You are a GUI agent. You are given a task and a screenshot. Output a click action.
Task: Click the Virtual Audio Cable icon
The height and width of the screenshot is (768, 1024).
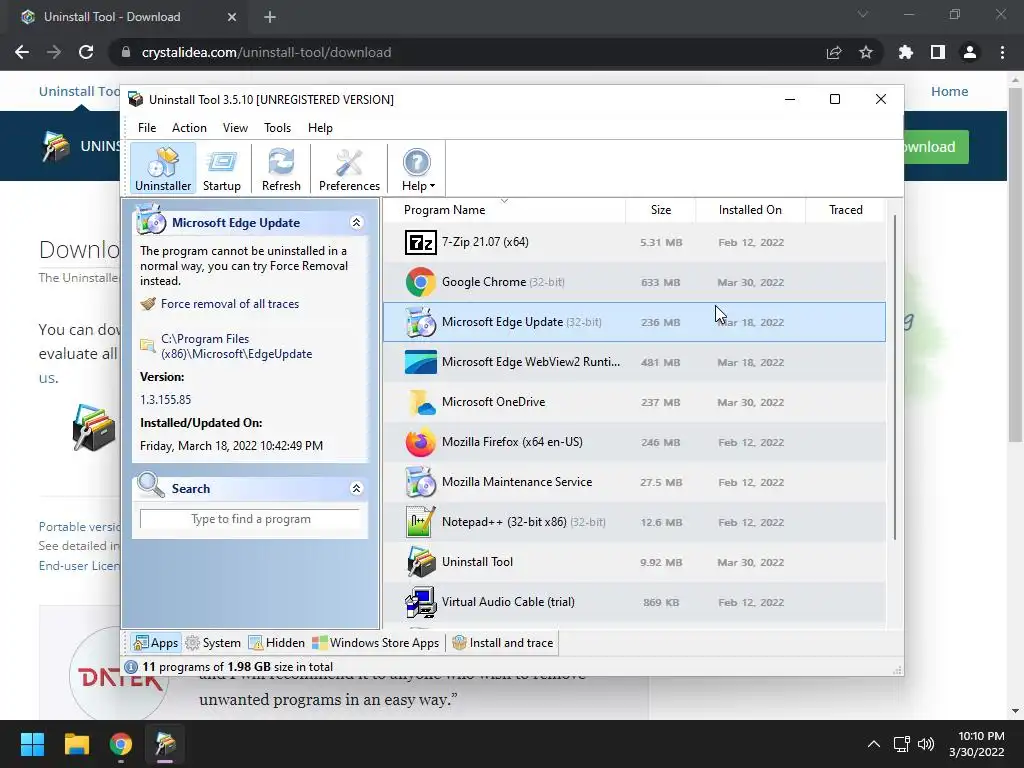[421, 602]
